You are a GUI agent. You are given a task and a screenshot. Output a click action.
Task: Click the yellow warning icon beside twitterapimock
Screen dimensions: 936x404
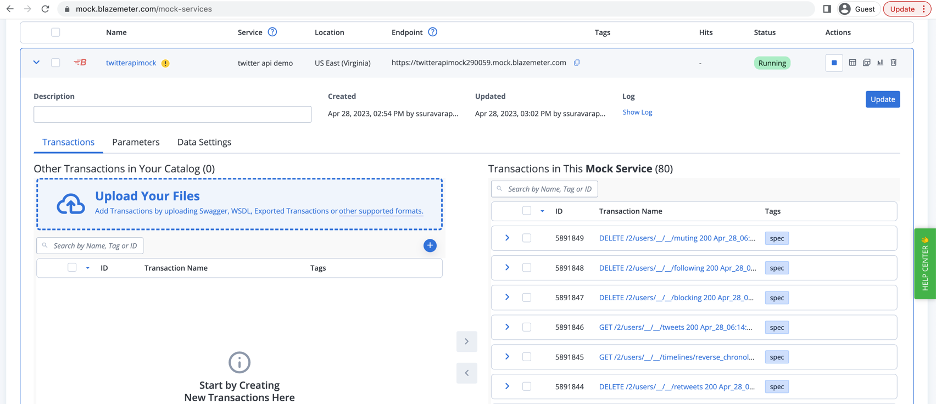(x=165, y=63)
